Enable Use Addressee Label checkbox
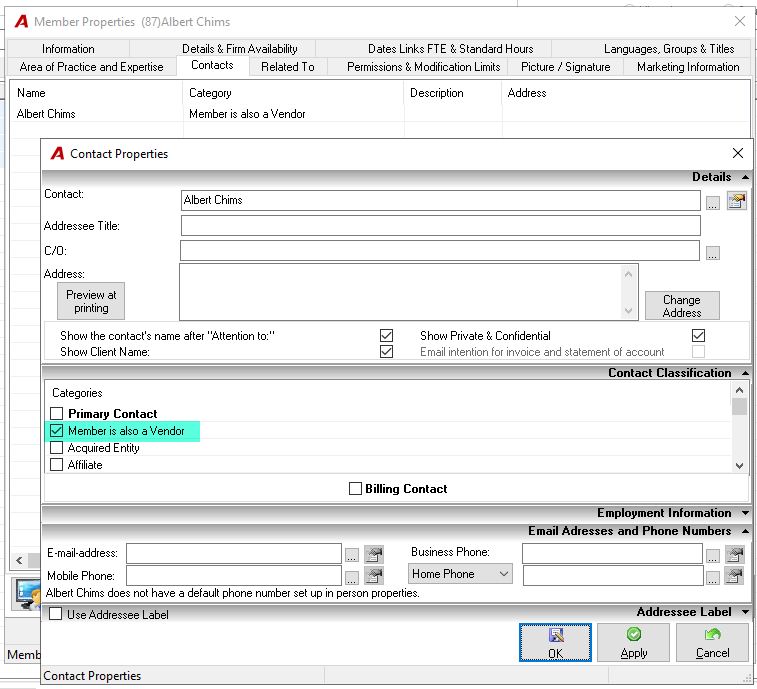Screen dimensions: 757x689 click(x=56, y=614)
